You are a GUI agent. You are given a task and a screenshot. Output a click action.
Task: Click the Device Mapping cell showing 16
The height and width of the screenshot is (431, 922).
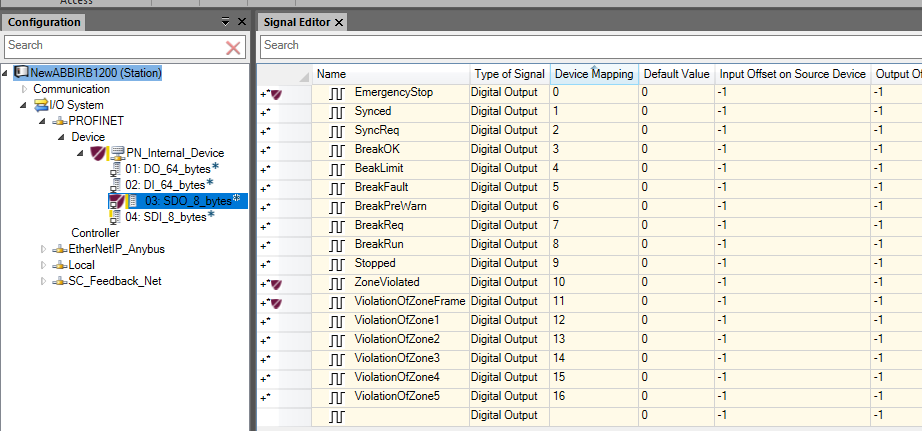point(594,397)
